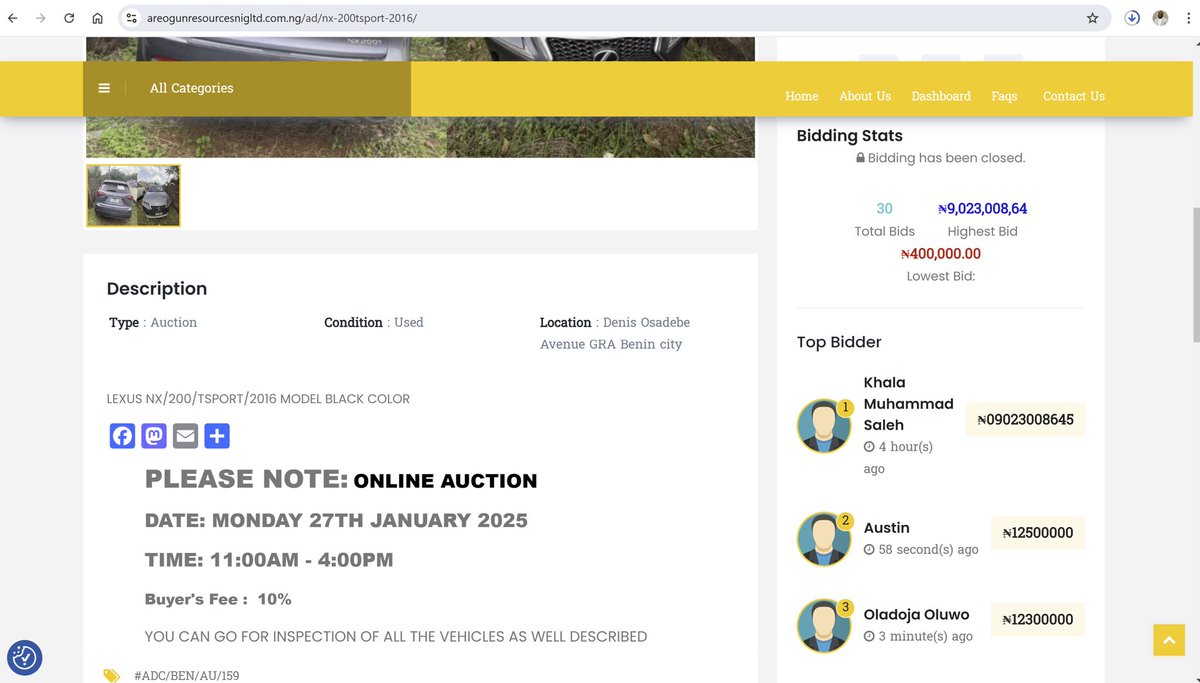The width and height of the screenshot is (1200, 683).
Task: Click the browser forward arrow
Action: 41,18
